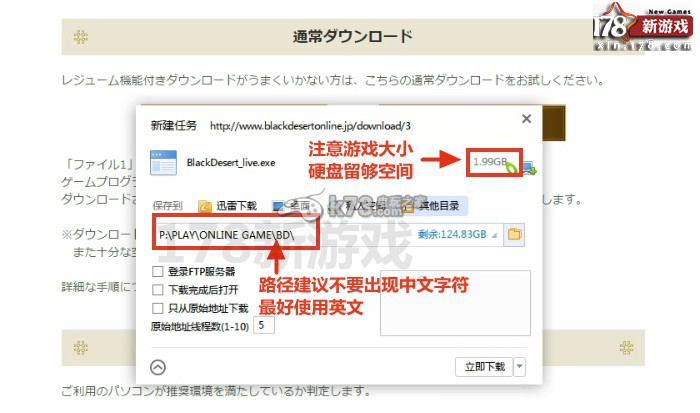Click the 原始地址线程数 number box
The image size is (700, 413).
point(265,326)
